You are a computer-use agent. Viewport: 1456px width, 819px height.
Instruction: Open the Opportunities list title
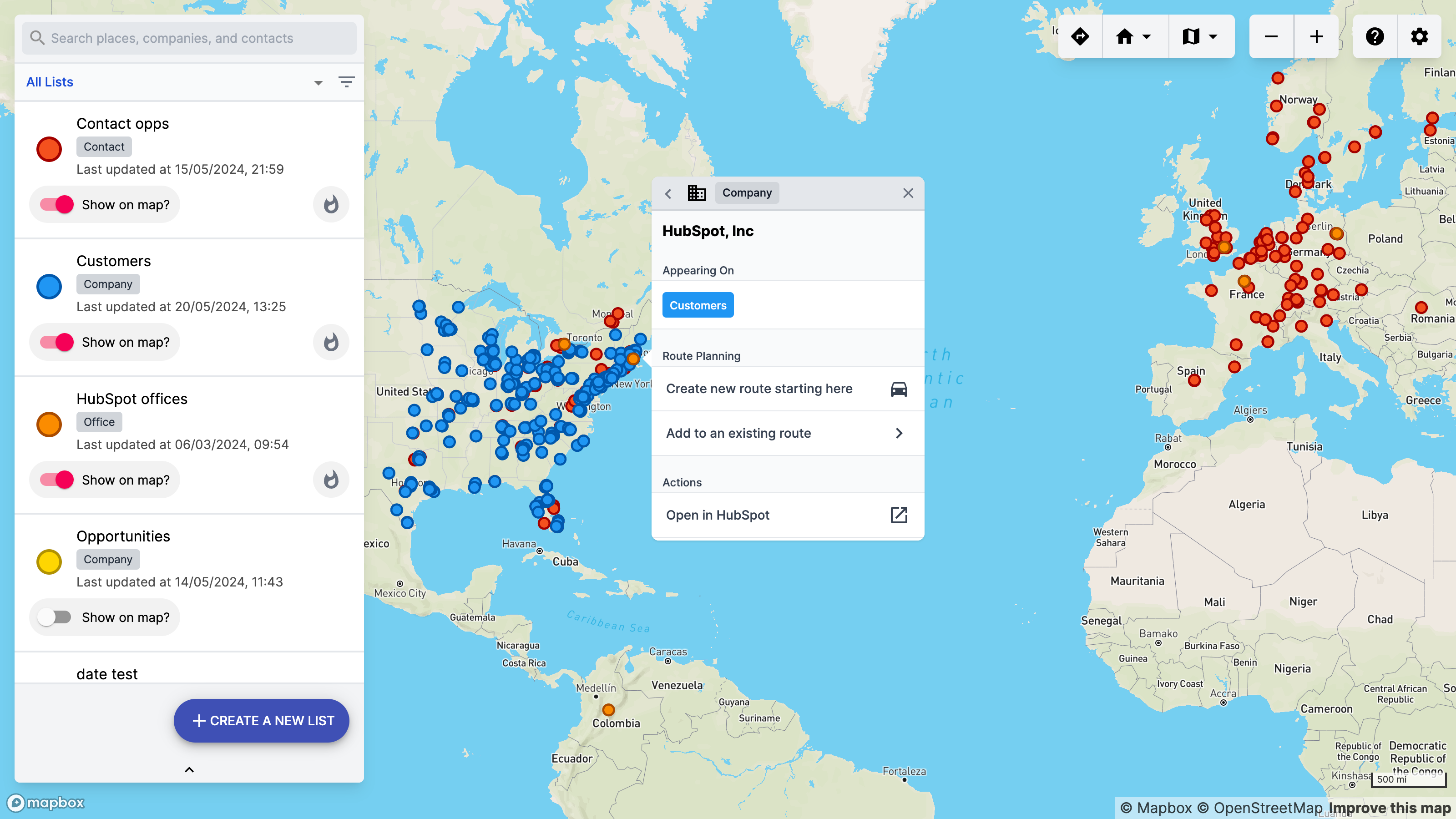tap(123, 536)
